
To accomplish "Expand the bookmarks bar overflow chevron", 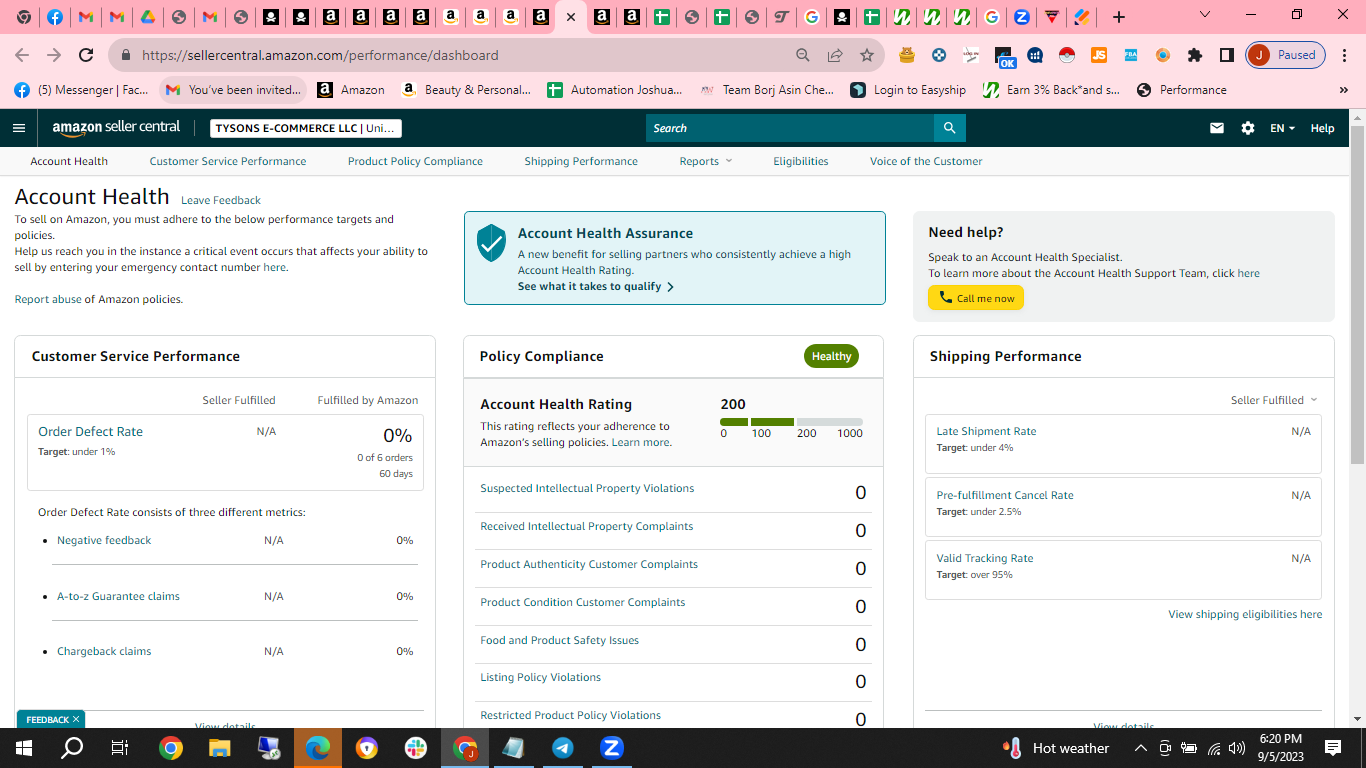I will (x=1344, y=90).
